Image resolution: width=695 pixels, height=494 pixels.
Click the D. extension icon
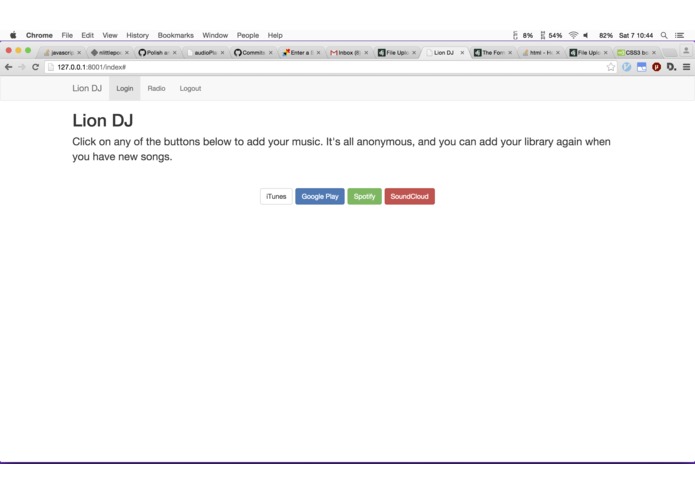pos(672,67)
